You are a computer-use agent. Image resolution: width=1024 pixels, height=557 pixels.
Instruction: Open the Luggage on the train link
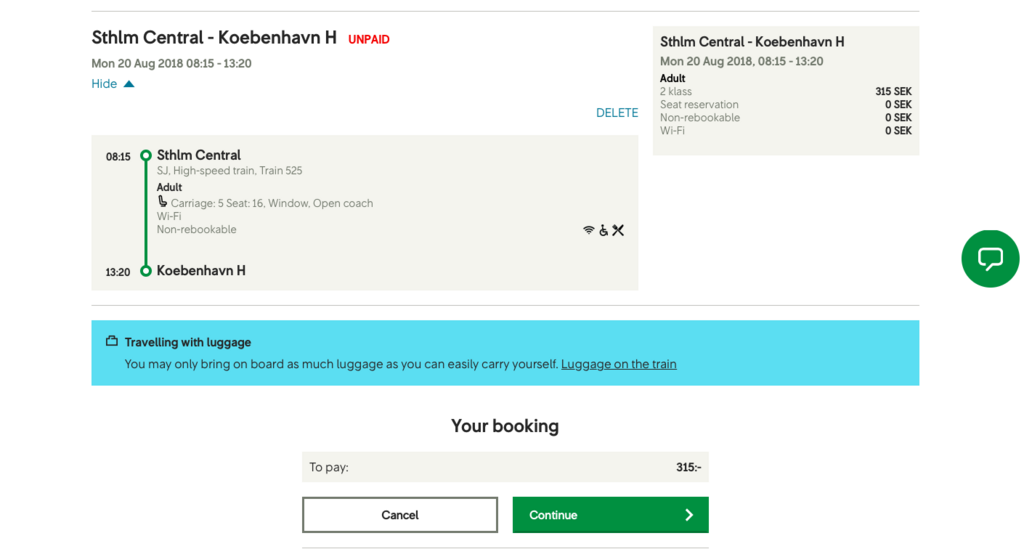point(618,364)
